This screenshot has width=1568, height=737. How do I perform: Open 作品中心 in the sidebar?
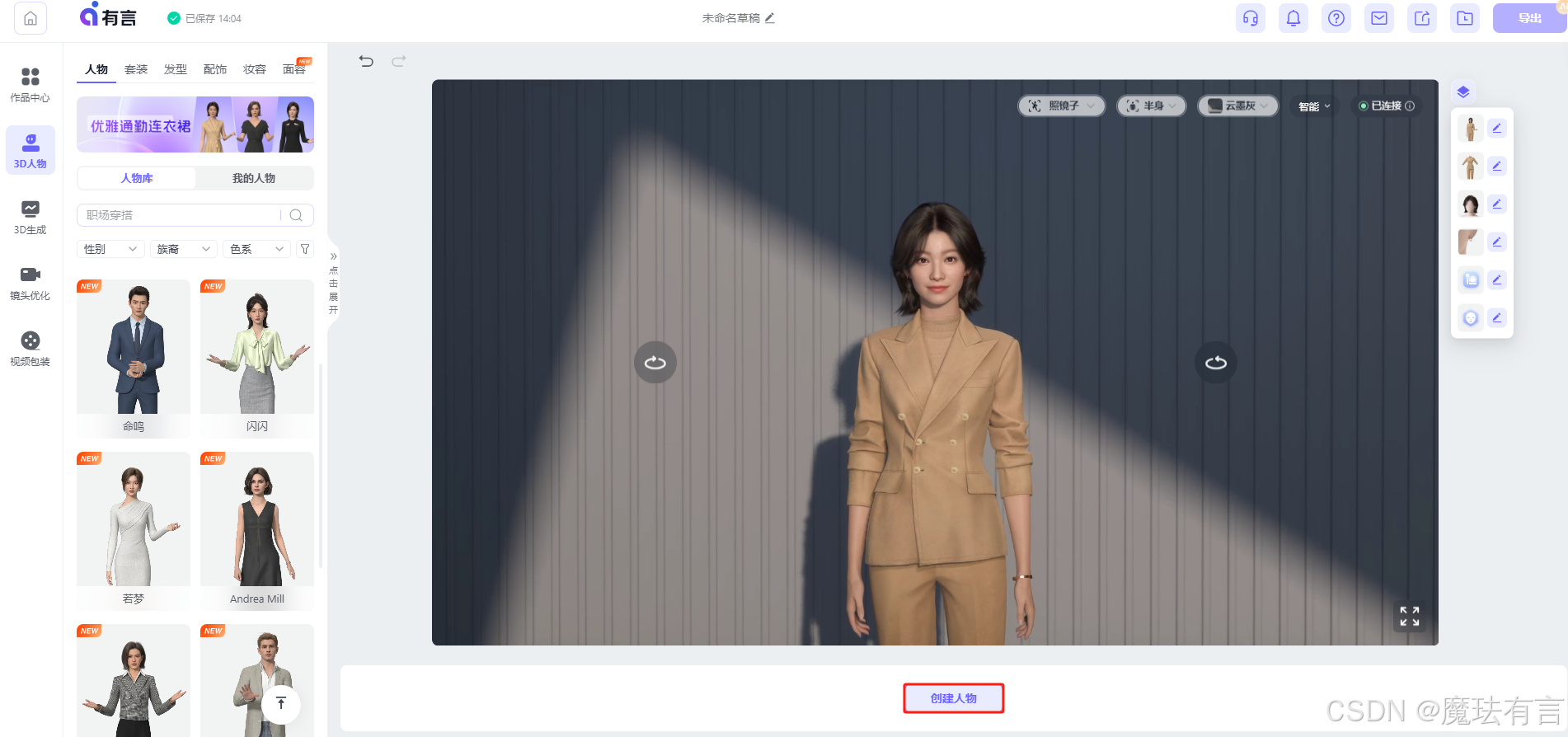(x=31, y=85)
